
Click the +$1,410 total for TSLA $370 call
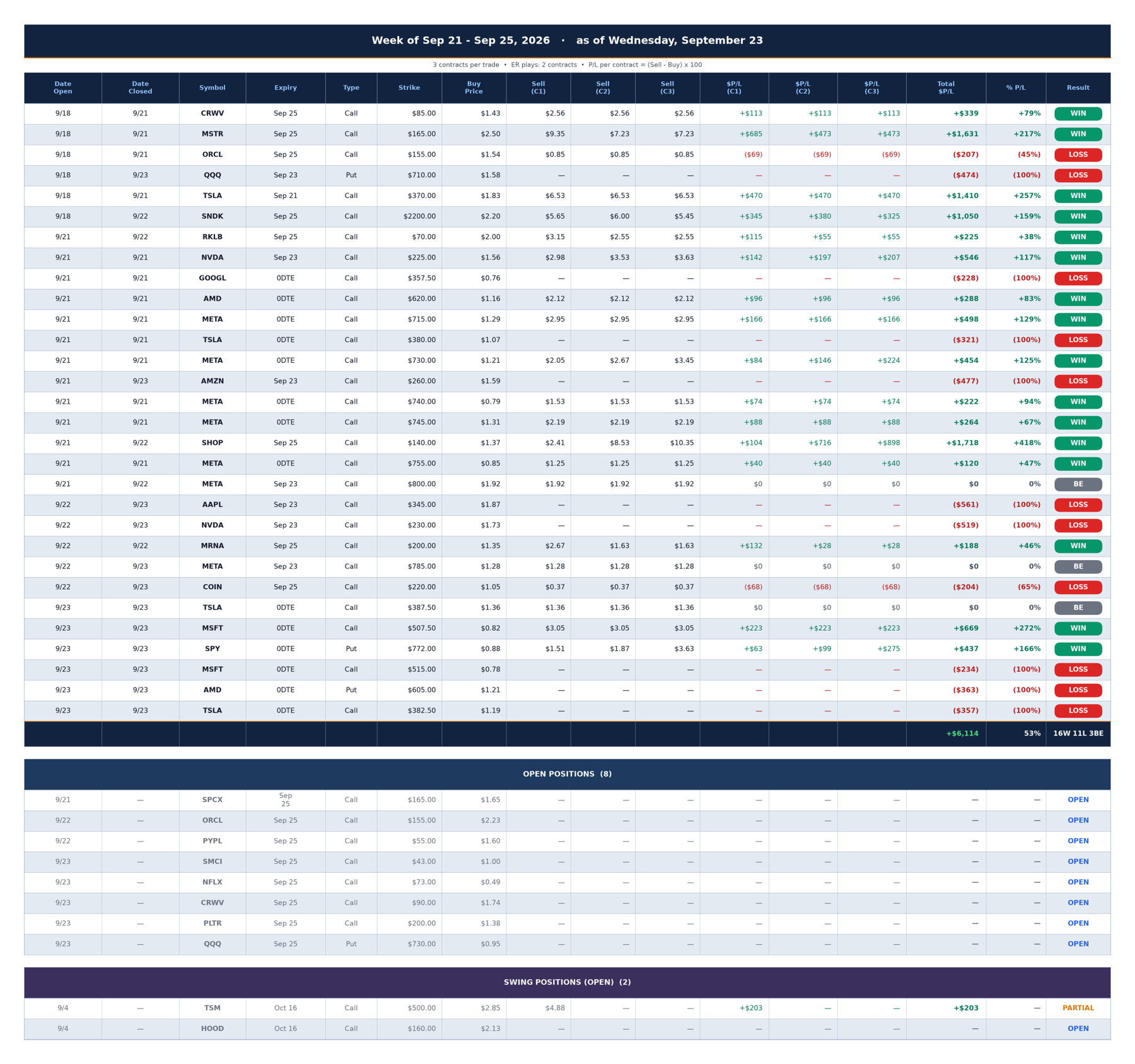pos(962,196)
